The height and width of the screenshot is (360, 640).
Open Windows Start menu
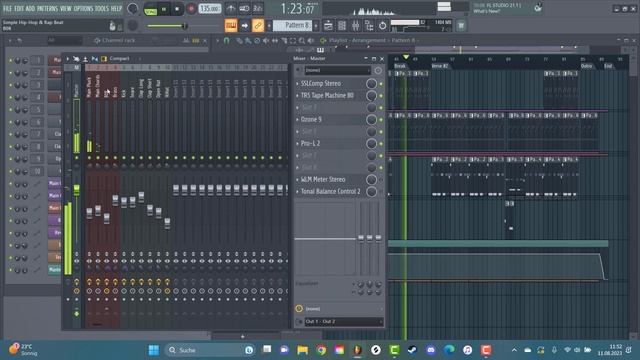[154, 350]
